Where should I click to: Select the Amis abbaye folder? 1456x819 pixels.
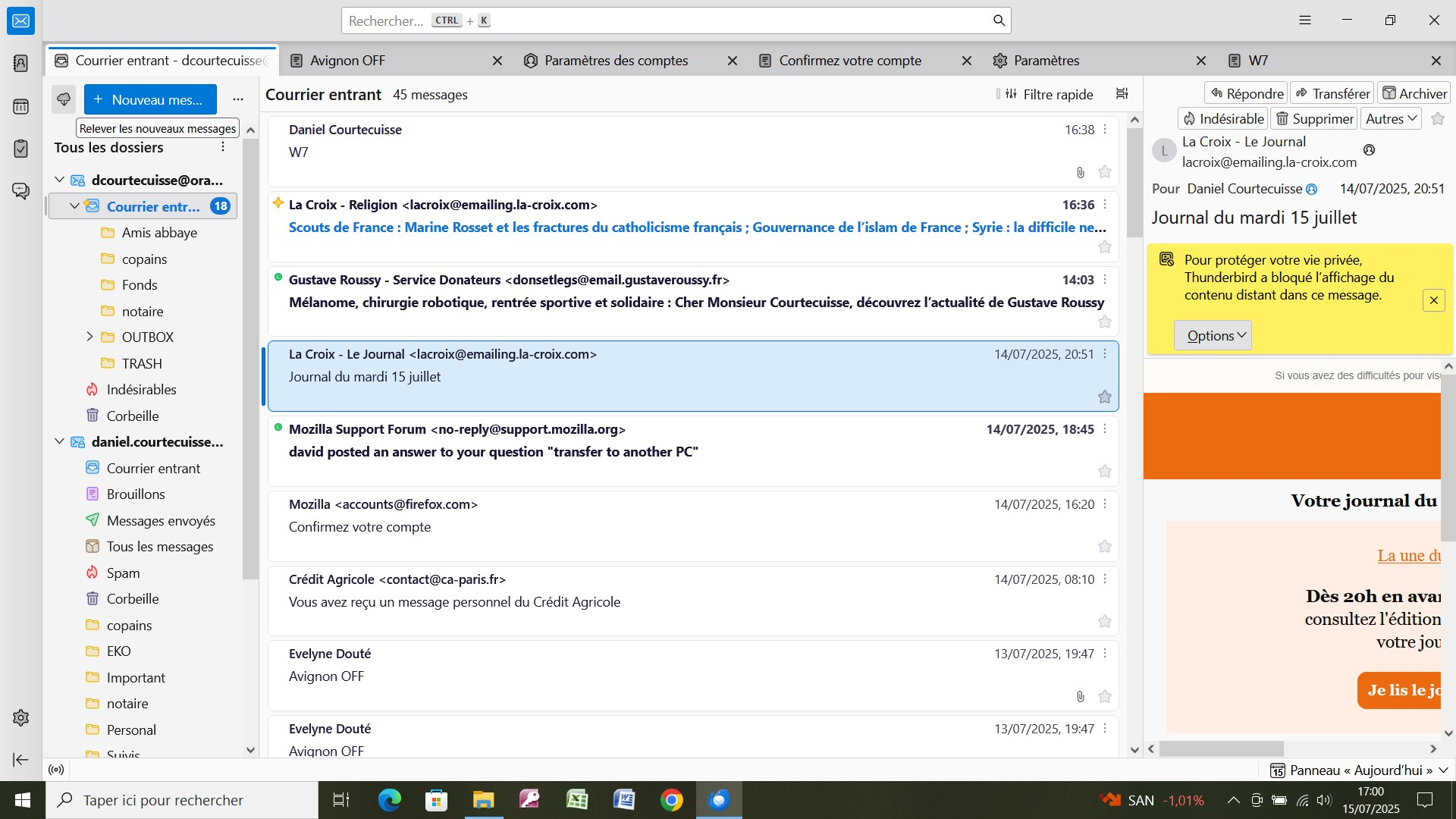[x=159, y=233]
